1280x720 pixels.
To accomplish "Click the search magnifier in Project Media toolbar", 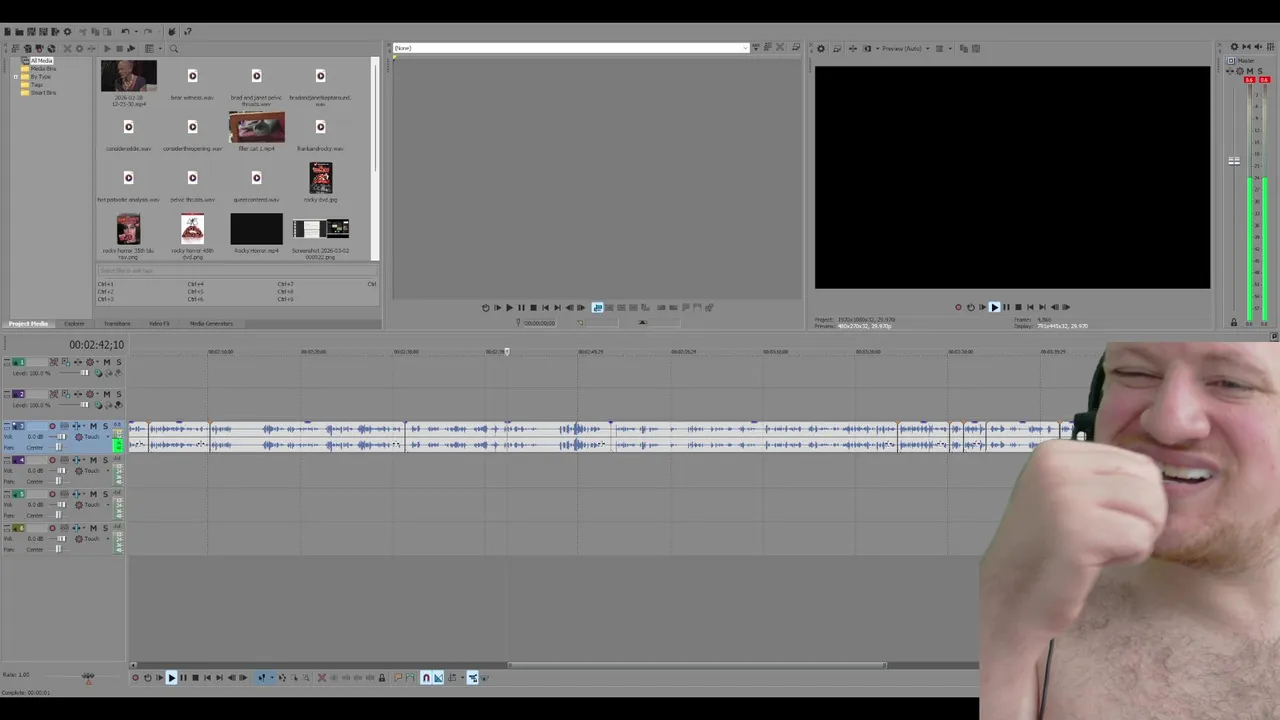I will coord(173,48).
